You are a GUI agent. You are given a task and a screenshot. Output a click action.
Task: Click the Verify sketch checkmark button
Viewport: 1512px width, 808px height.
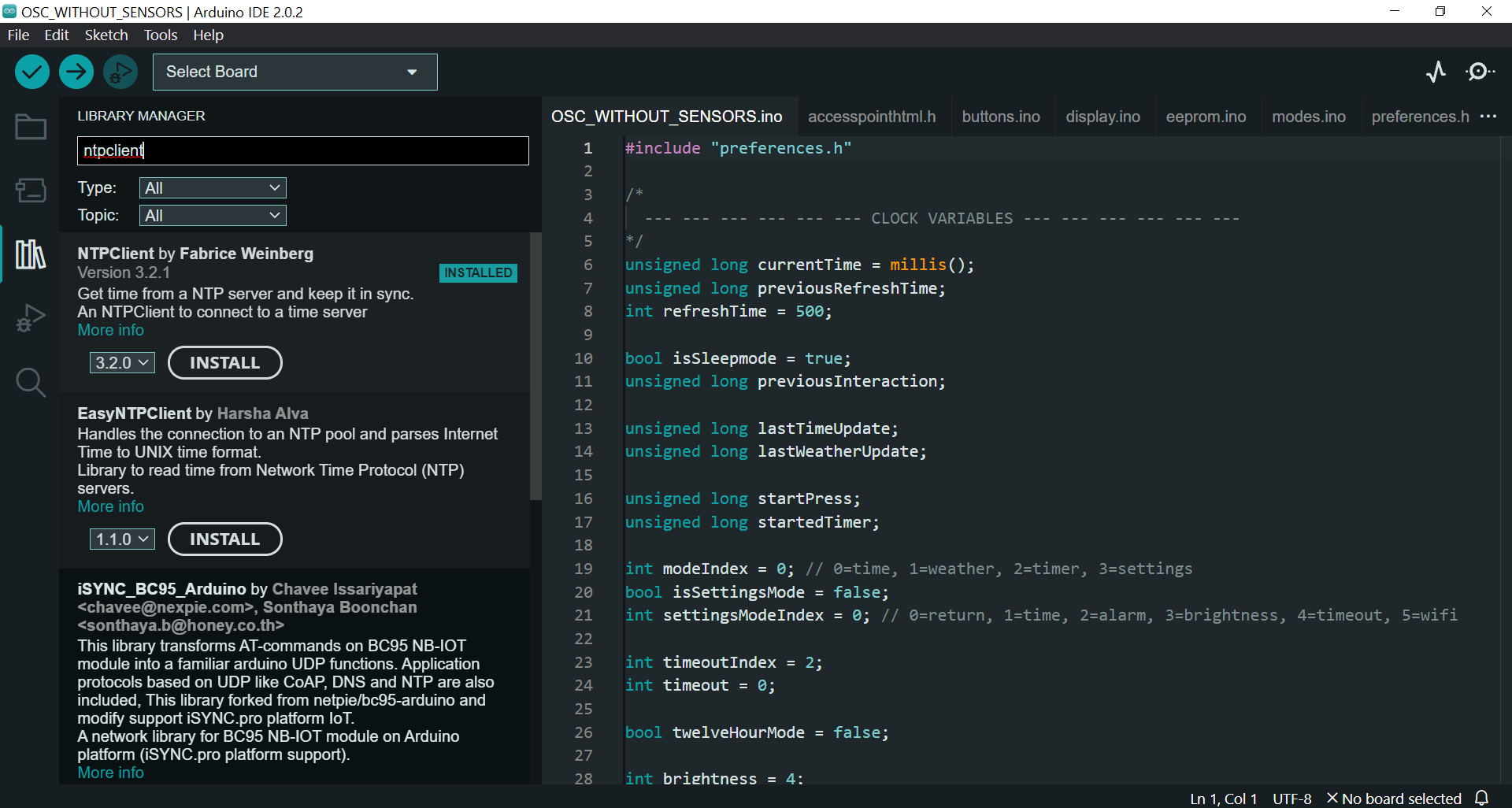pyautogui.click(x=32, y=72)
